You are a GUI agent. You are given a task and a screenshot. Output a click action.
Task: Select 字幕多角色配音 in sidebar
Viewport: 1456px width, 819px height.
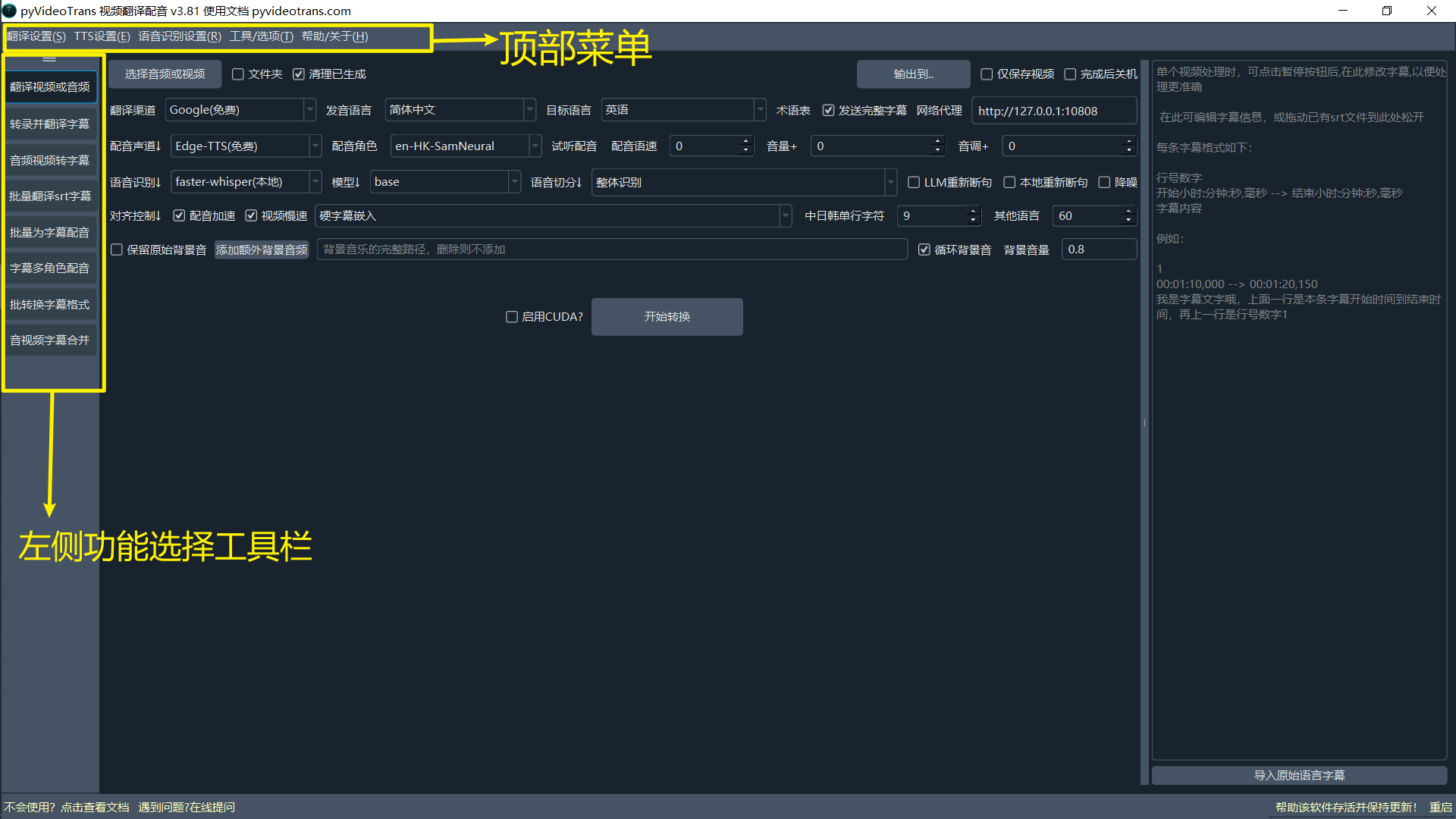pyautogui.click(x=50, y=268)
